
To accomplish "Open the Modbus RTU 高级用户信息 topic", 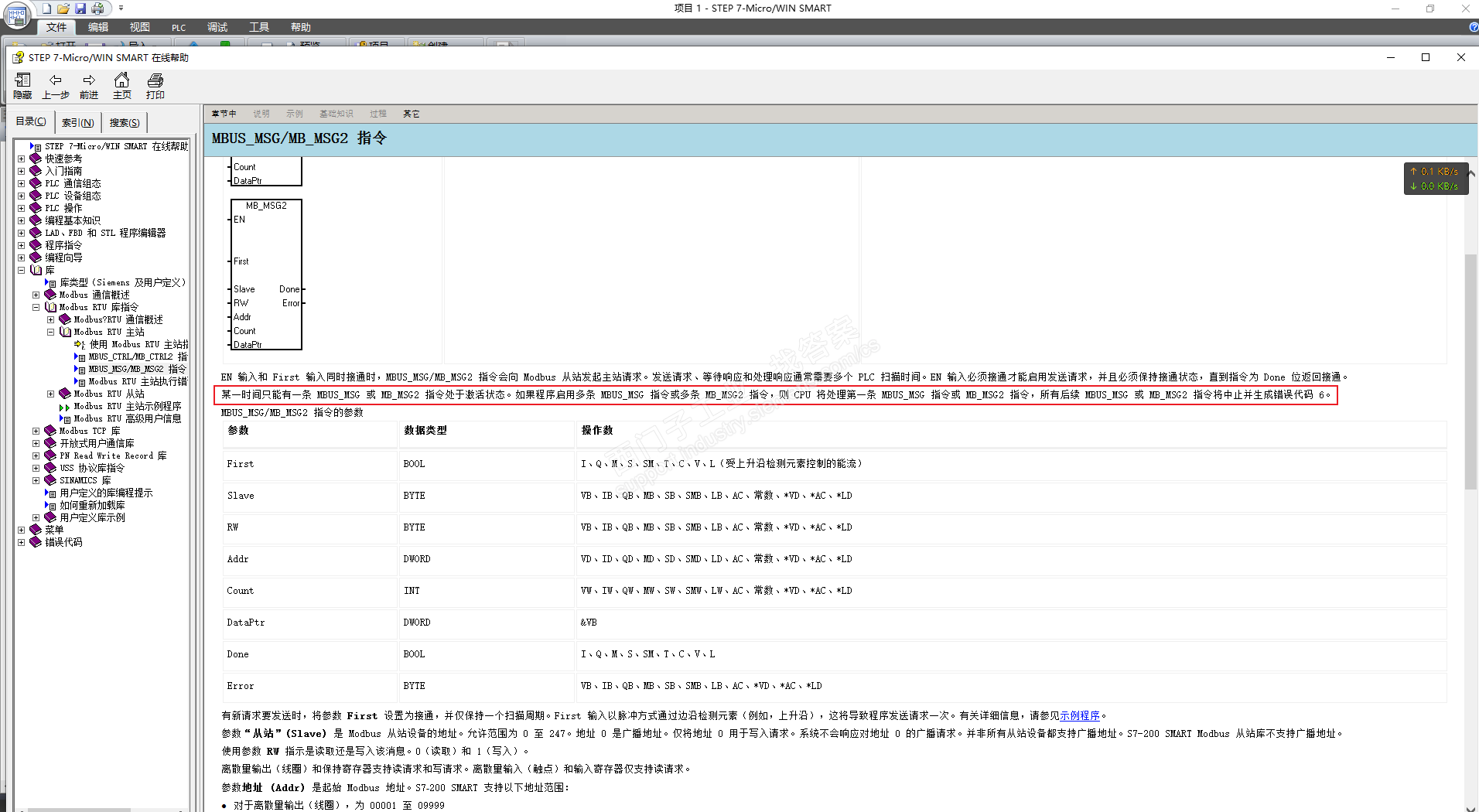I will click(x=128, y=418).
